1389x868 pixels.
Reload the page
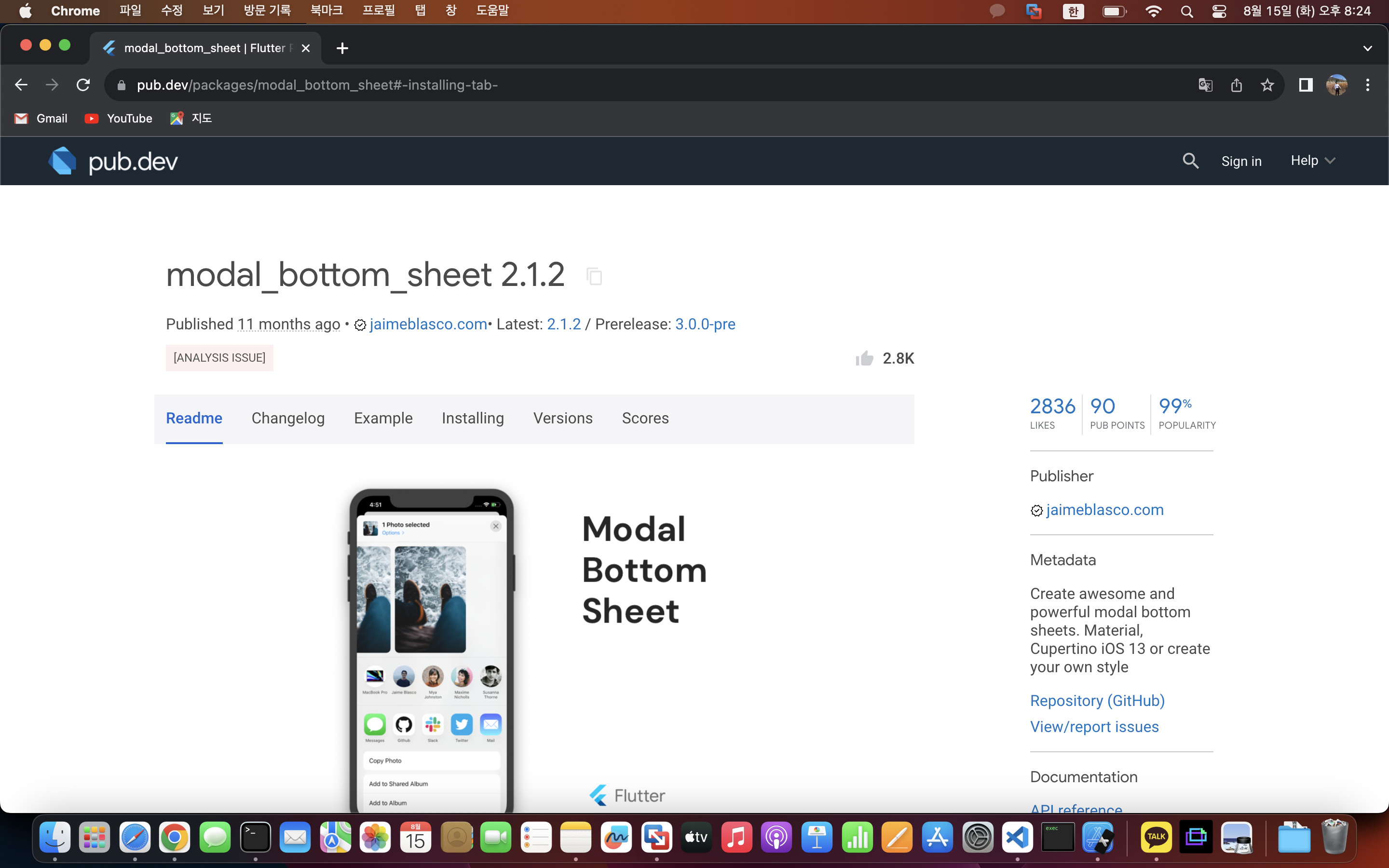83,85
